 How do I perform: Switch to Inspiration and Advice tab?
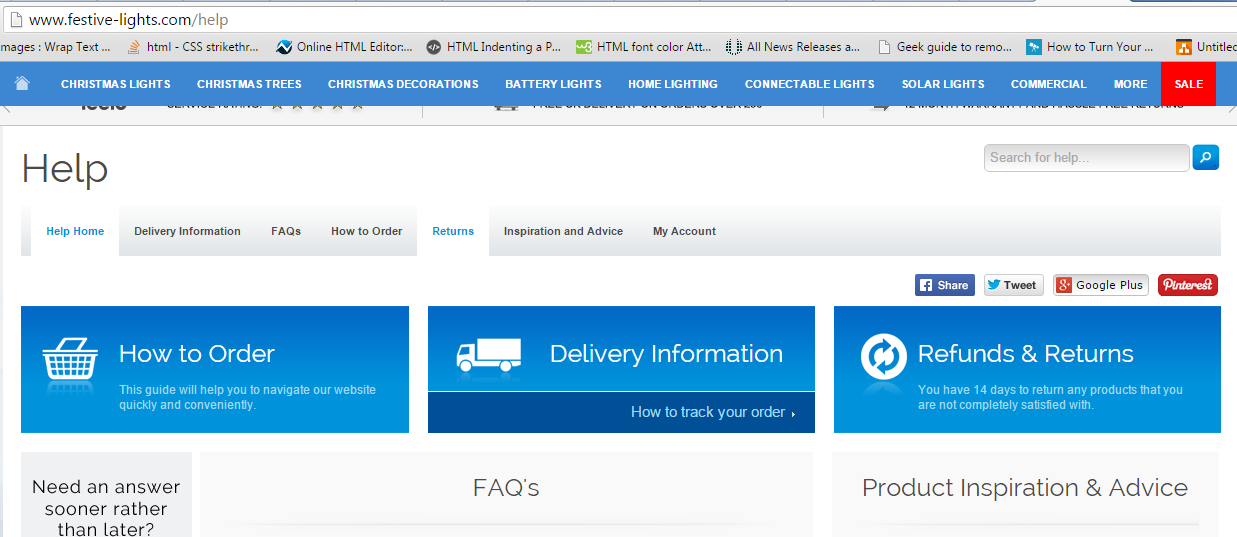point(563,231)
